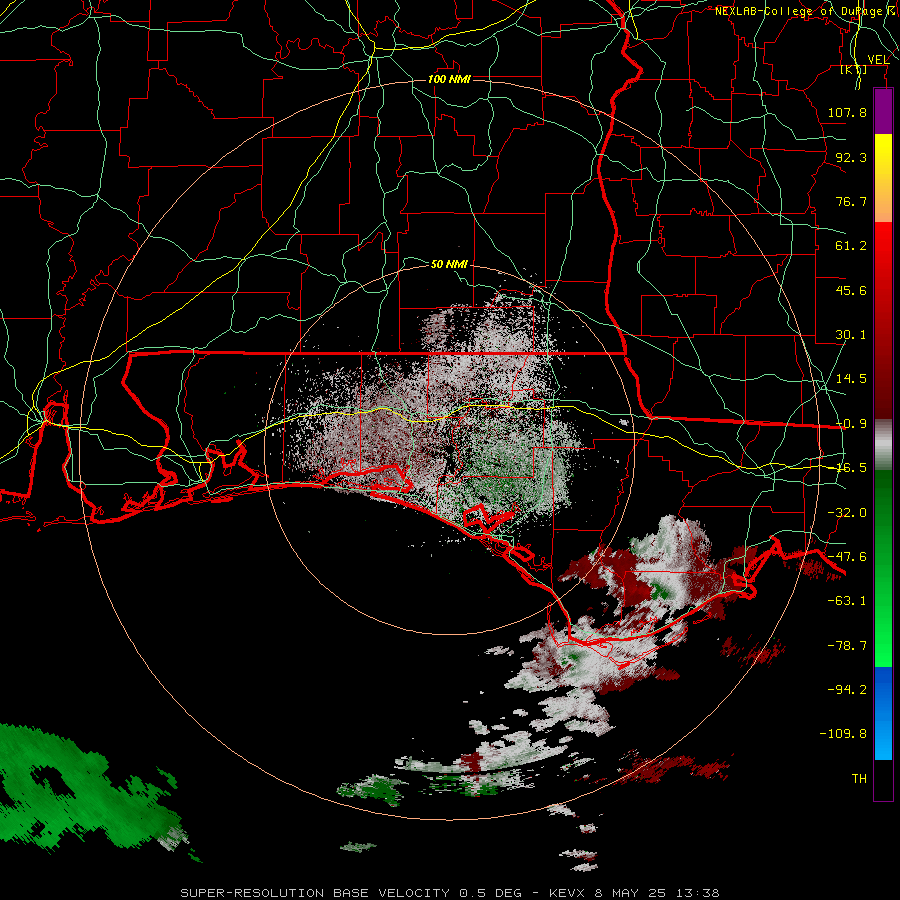Click the -16.5 scale value

pos(851,468)
